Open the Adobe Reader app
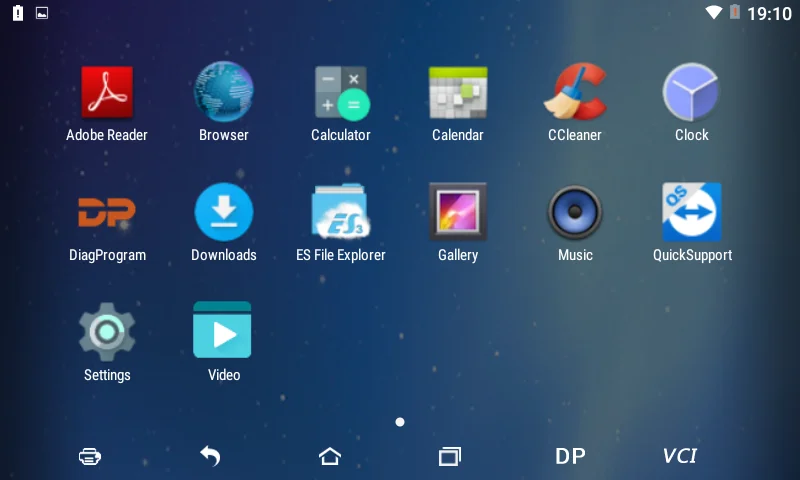 107,92
